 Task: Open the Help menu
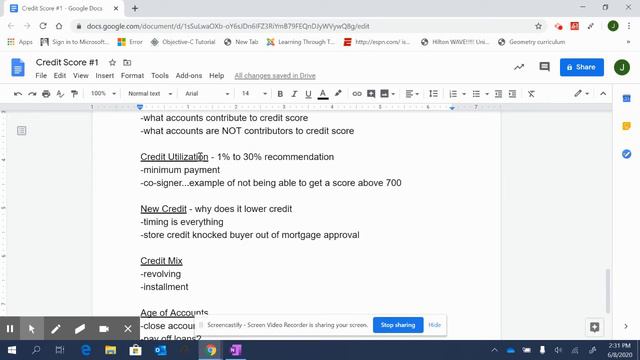tap(216, 76)
